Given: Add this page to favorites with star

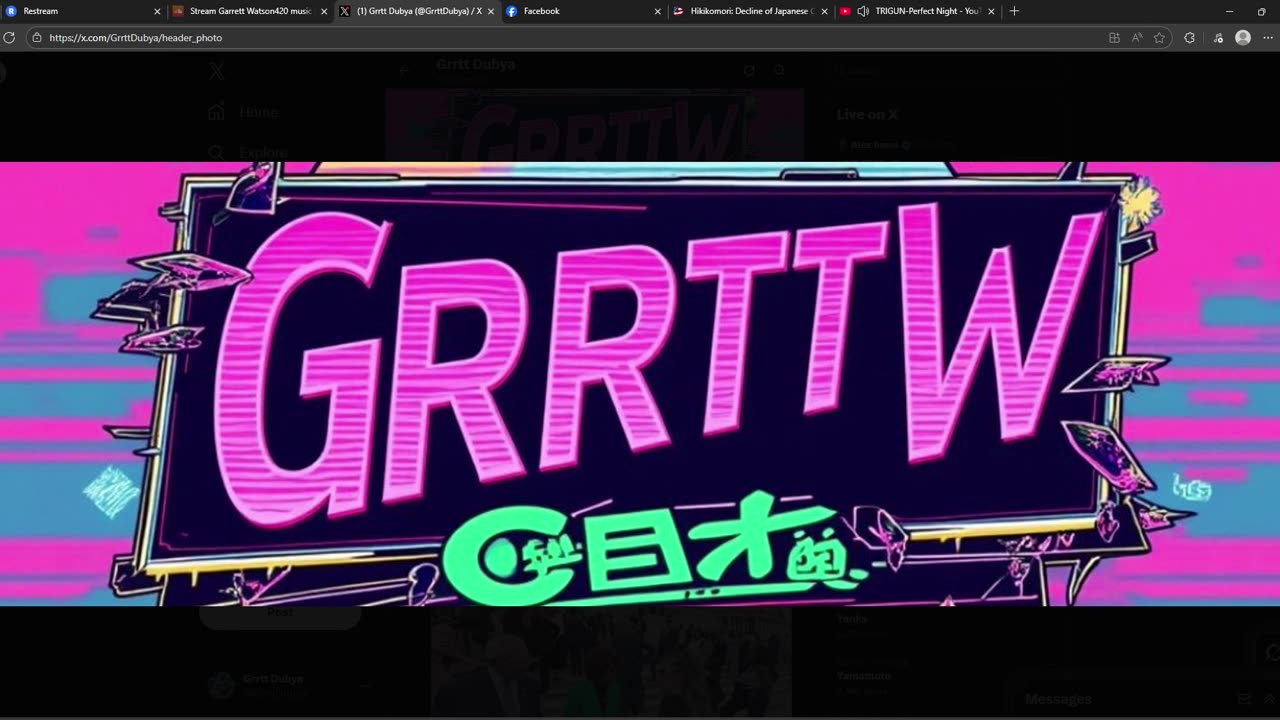Looking at the screenshot, I should (x=1159, y=37).
